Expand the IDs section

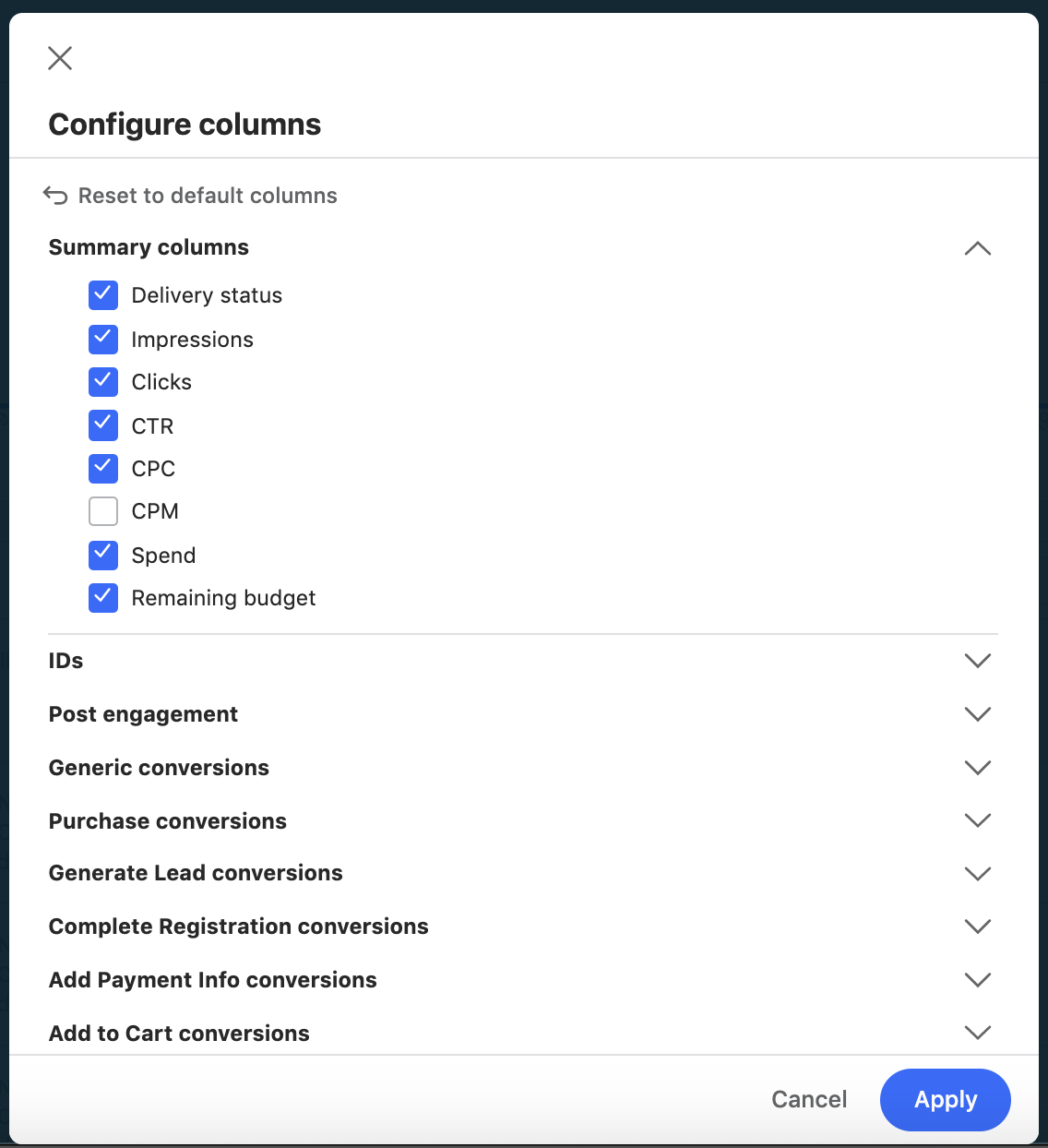977,661
